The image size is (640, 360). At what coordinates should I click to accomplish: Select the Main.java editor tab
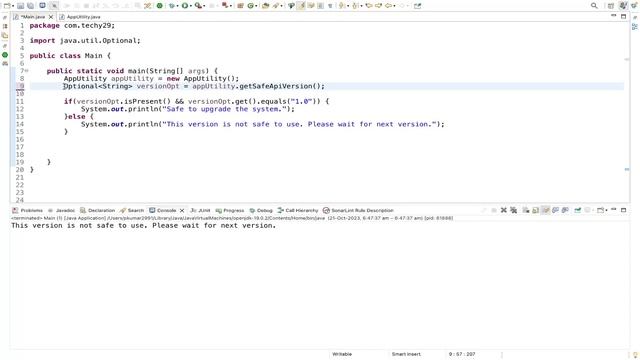(32, 17)
